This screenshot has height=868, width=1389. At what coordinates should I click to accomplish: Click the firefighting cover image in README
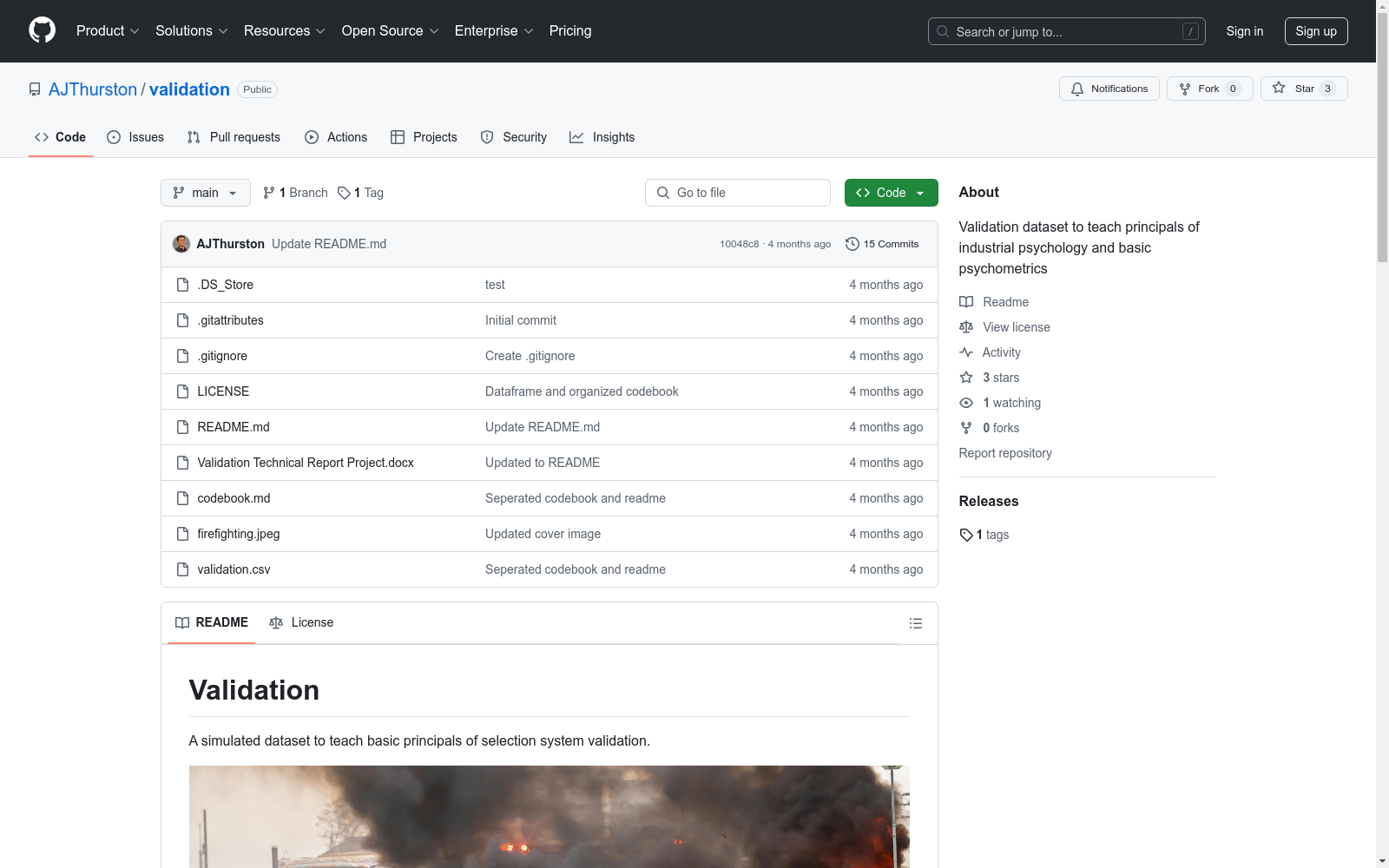click(549, 817)
